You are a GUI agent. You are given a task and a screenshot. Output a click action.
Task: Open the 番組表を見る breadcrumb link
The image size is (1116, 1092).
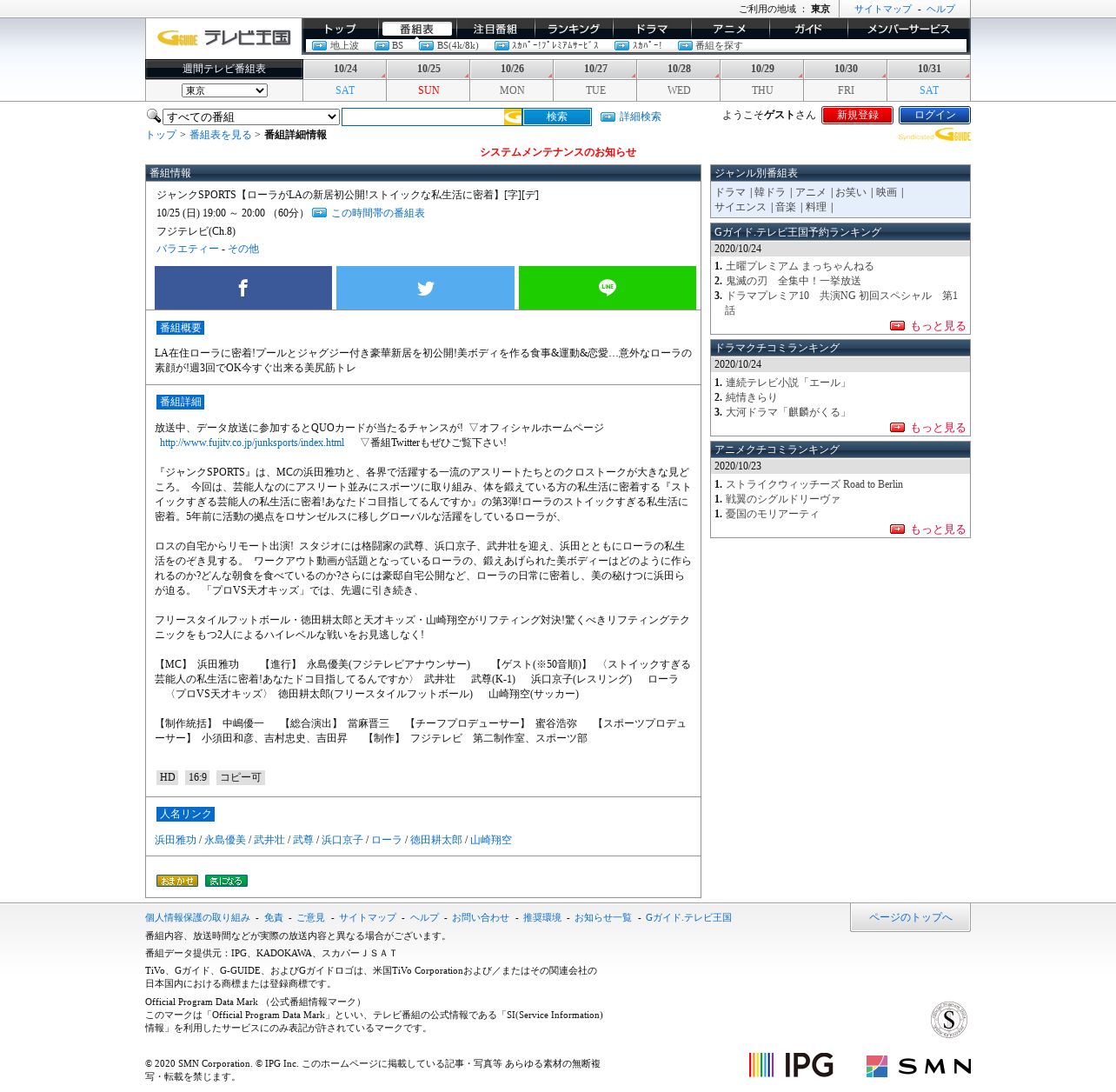[x=221, y=135]
